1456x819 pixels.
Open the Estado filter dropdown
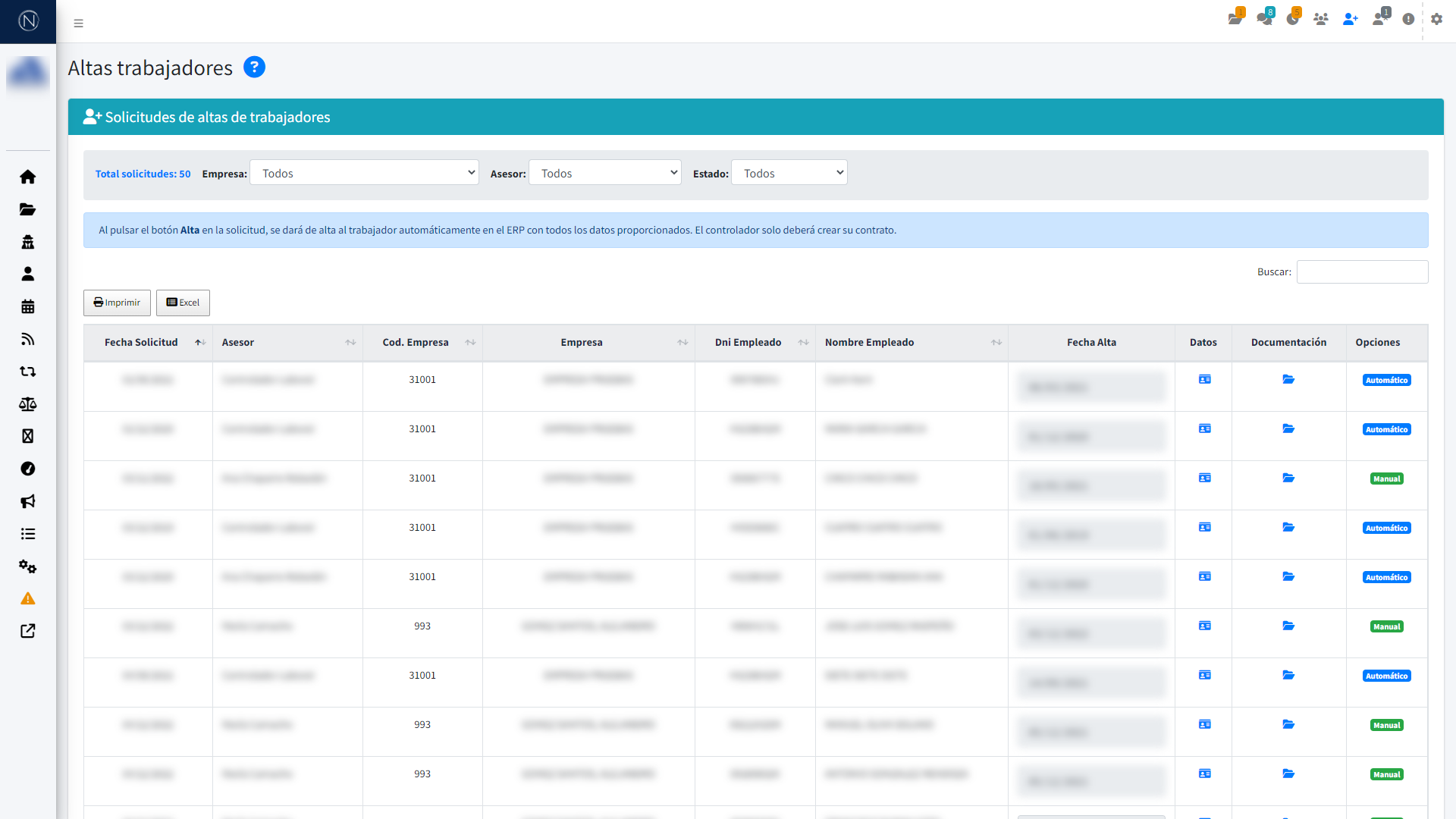(789, 173)
